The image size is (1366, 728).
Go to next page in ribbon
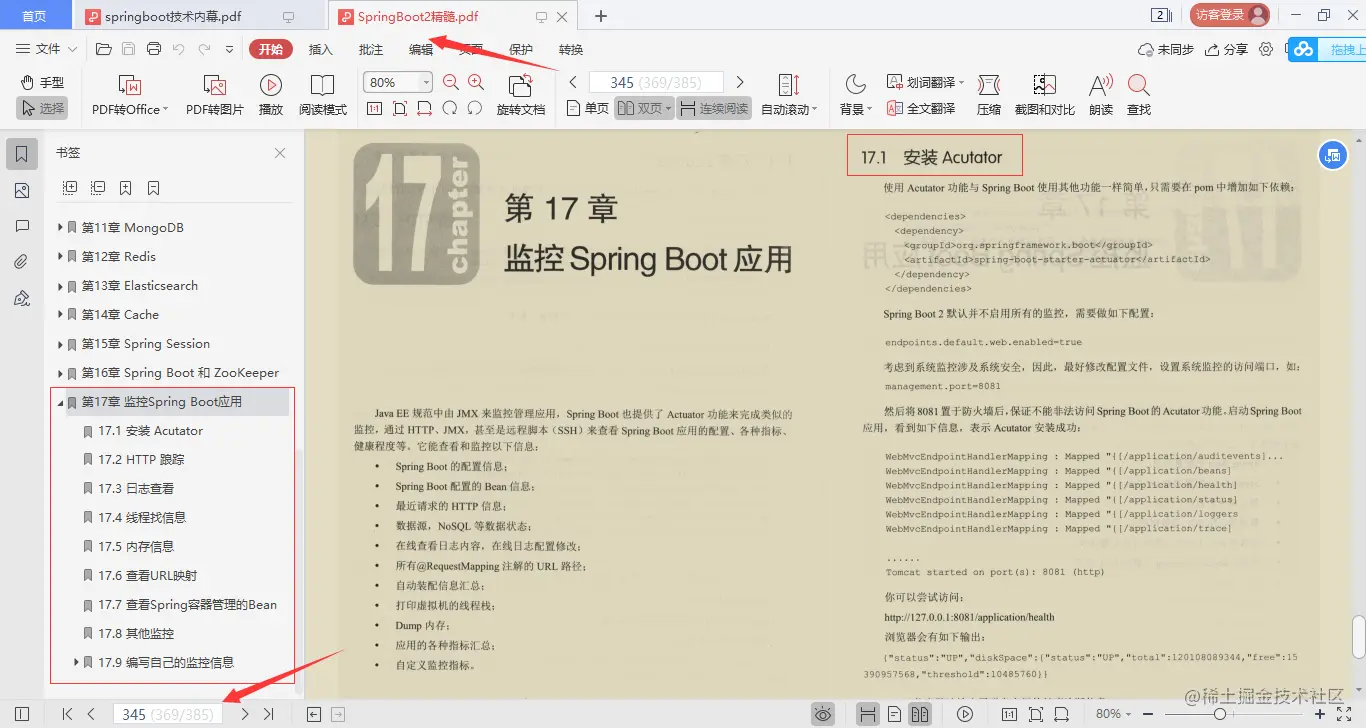click(x=740, y=82)
